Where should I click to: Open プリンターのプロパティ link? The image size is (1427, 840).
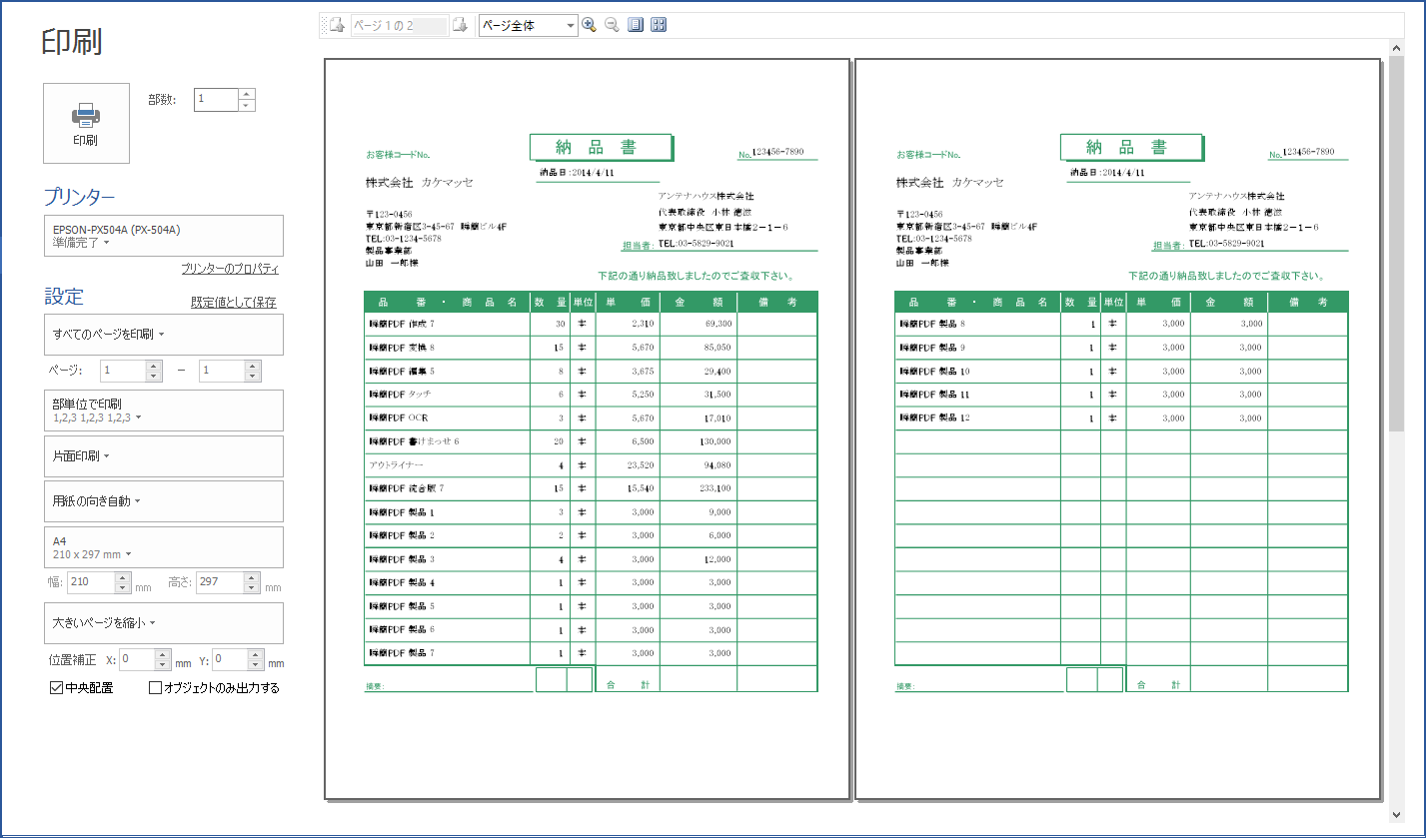(x=230, y=269)
